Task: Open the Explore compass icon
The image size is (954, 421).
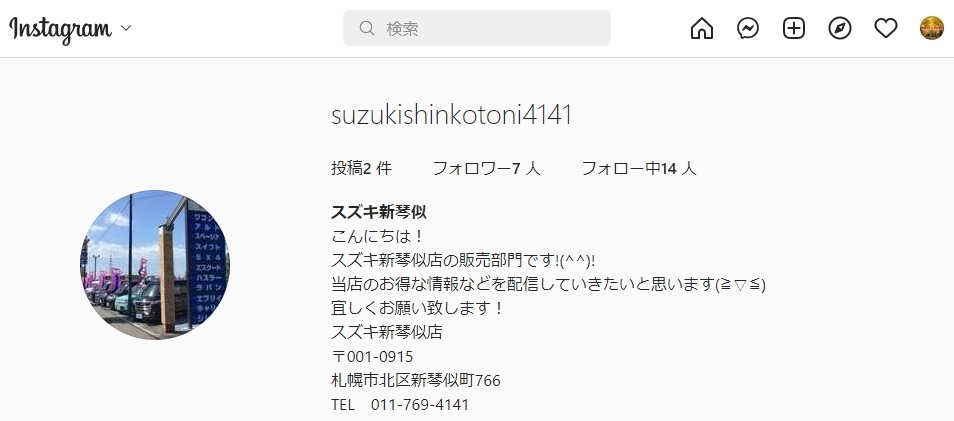Action: coord(840,28)
